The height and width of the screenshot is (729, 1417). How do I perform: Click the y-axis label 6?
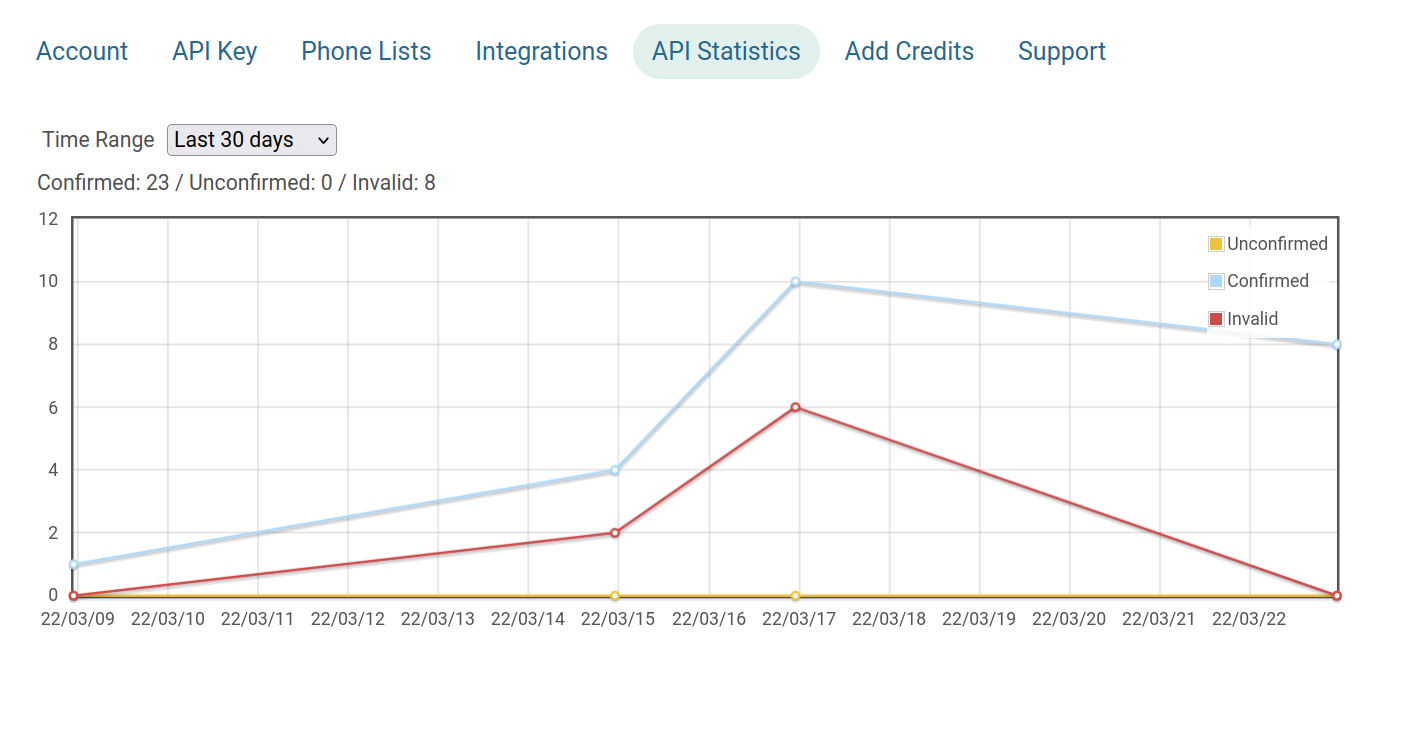point(54,407)
